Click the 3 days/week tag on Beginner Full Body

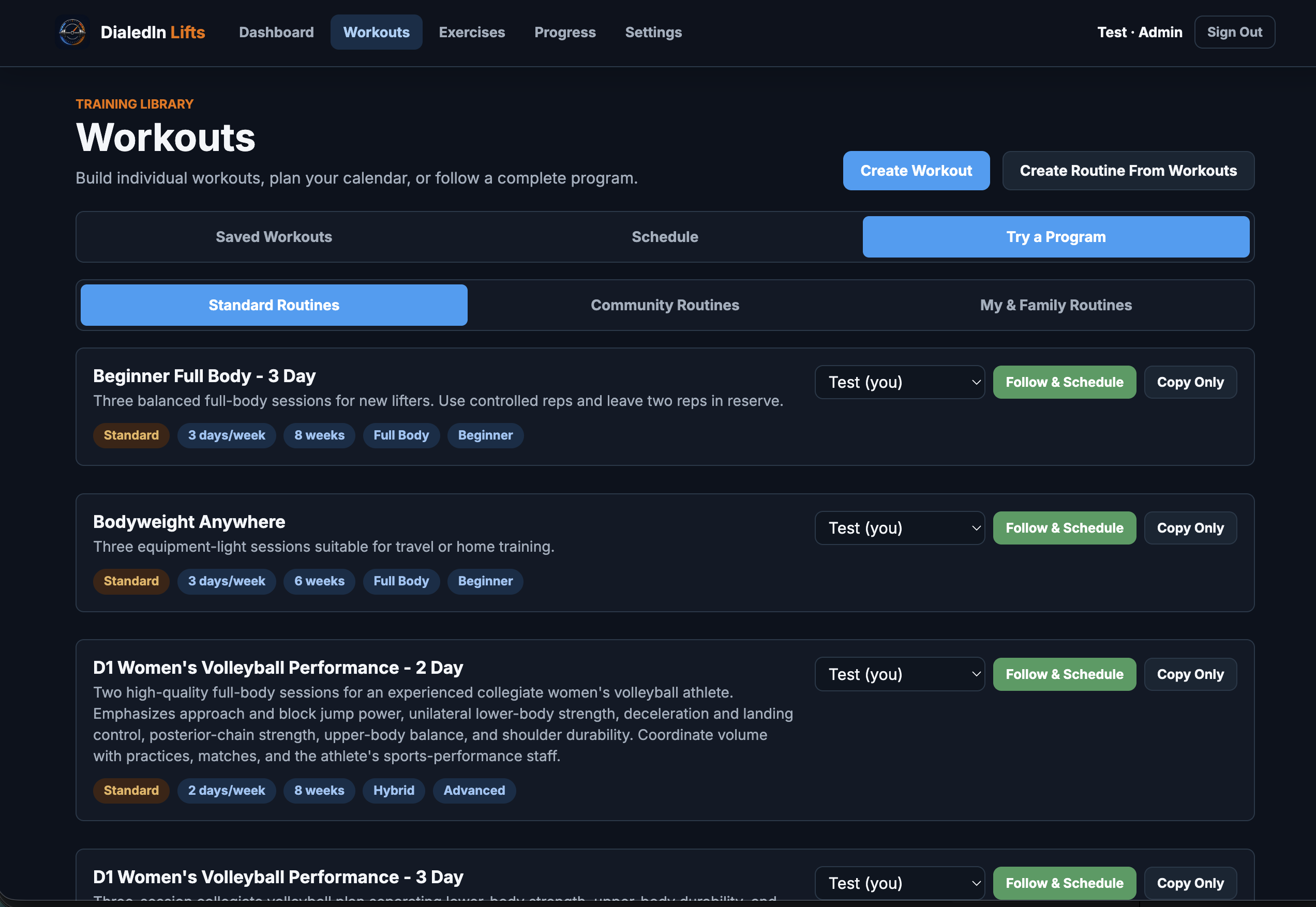click(x=227, y=435)
